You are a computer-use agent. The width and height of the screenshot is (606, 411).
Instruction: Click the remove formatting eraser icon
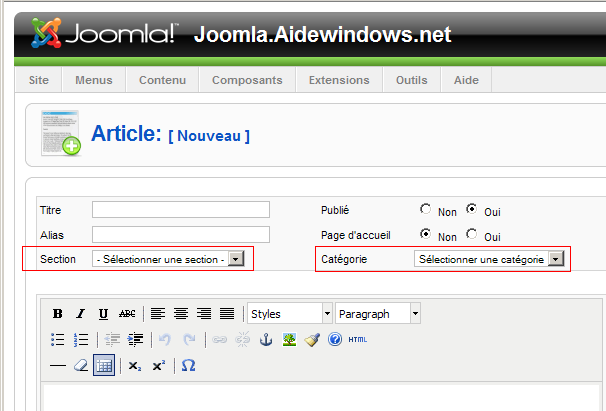pos(81,365)
